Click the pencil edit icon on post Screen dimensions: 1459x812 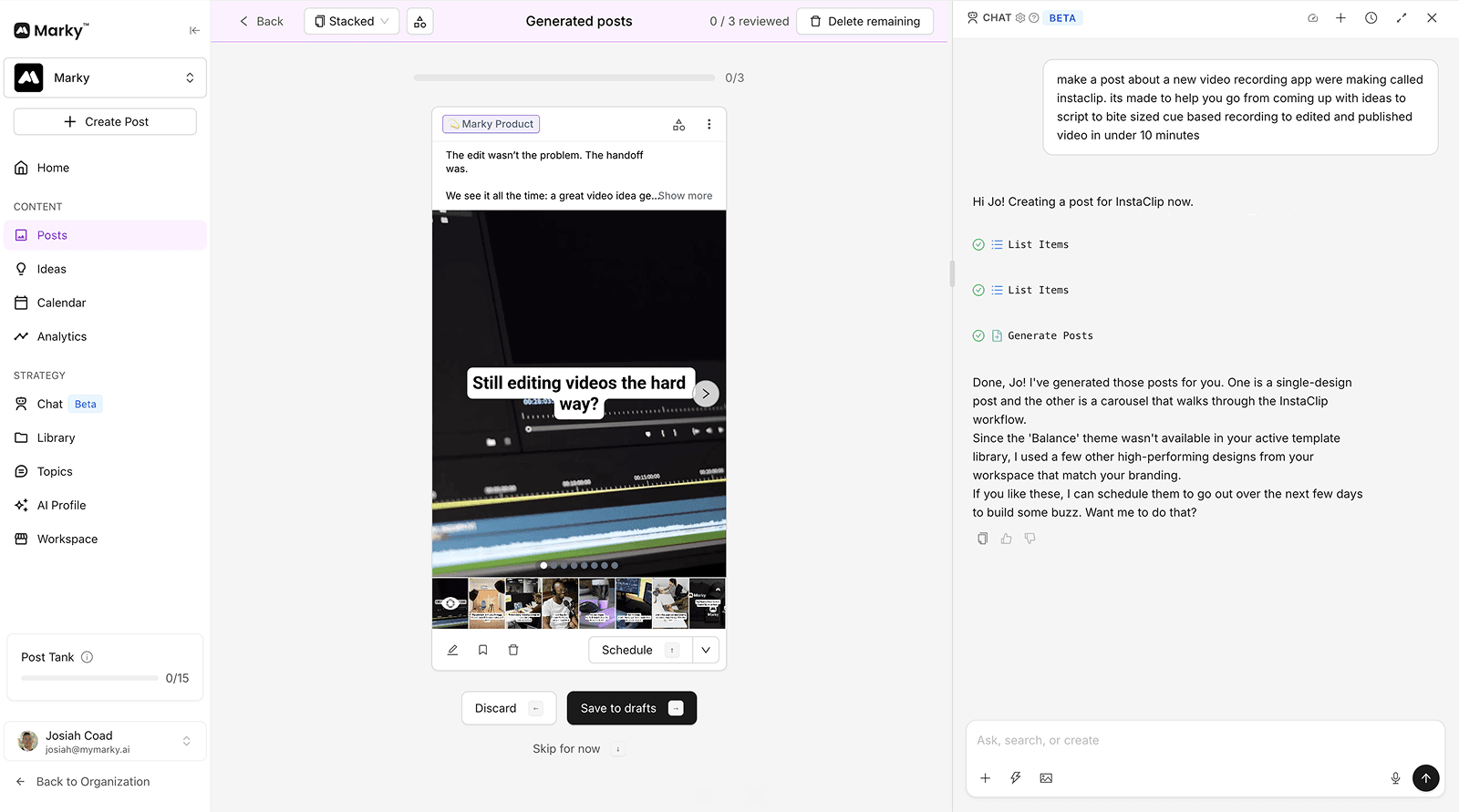[452, 650]
